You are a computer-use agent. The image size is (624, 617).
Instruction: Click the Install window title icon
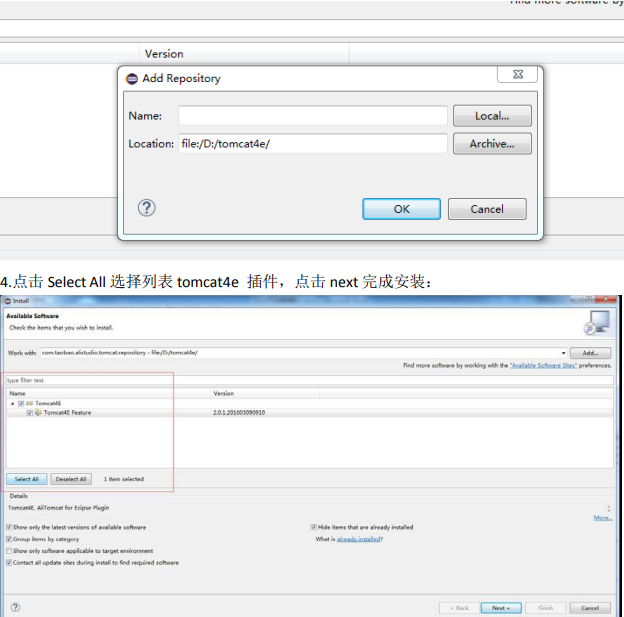click(8, 301)
